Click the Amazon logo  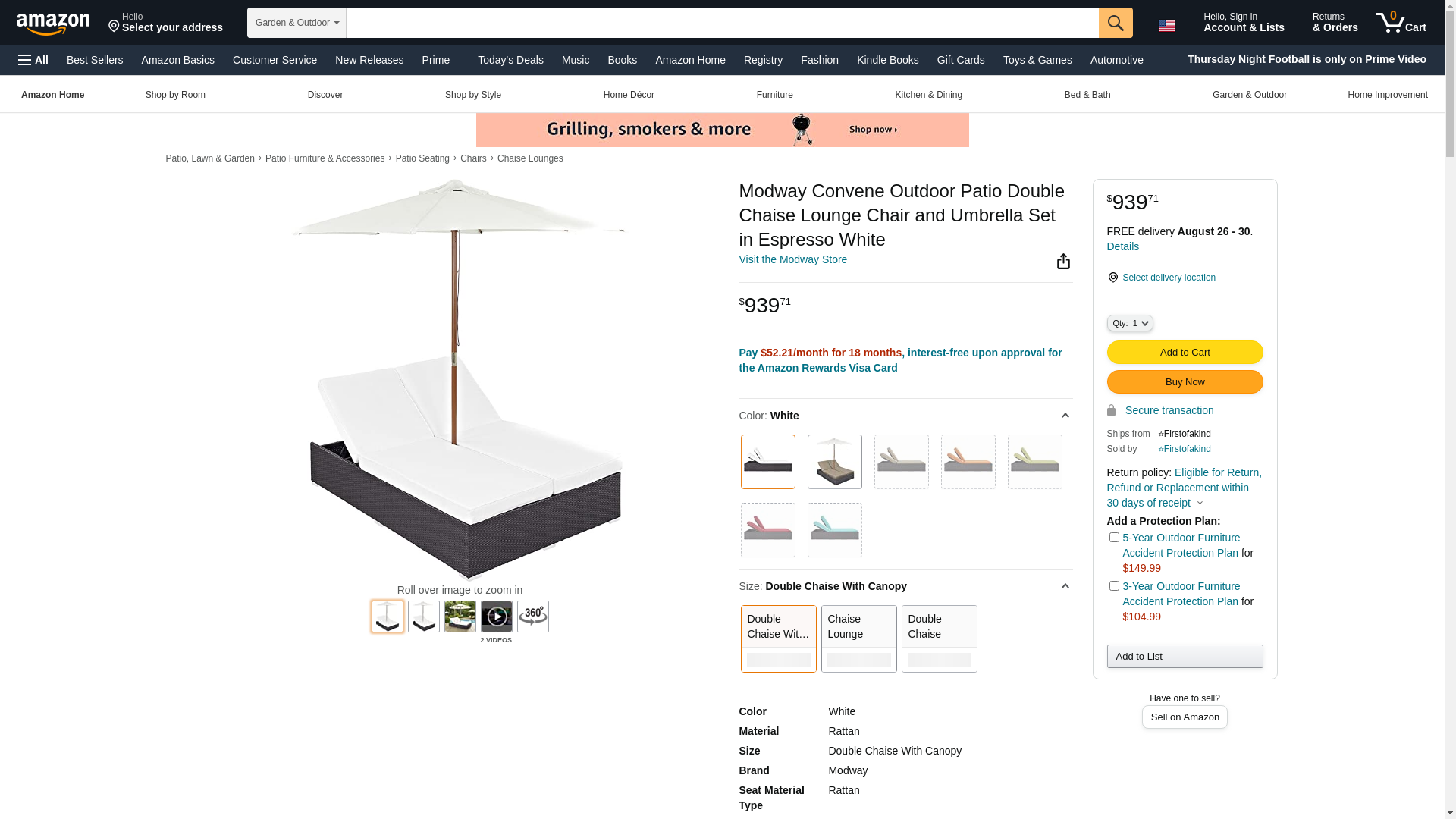point(53,24)
